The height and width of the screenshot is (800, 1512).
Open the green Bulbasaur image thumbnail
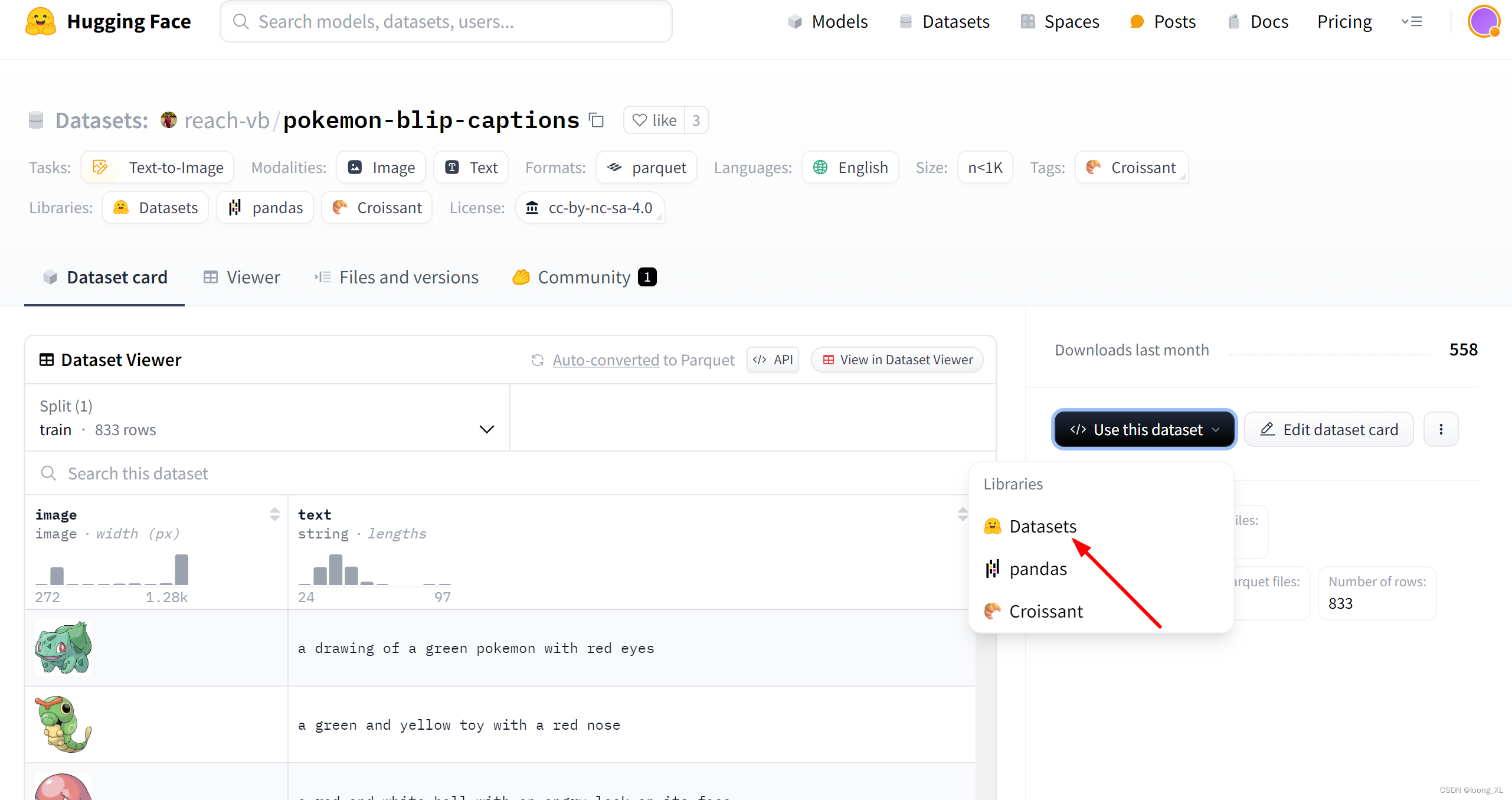point(63,647)
